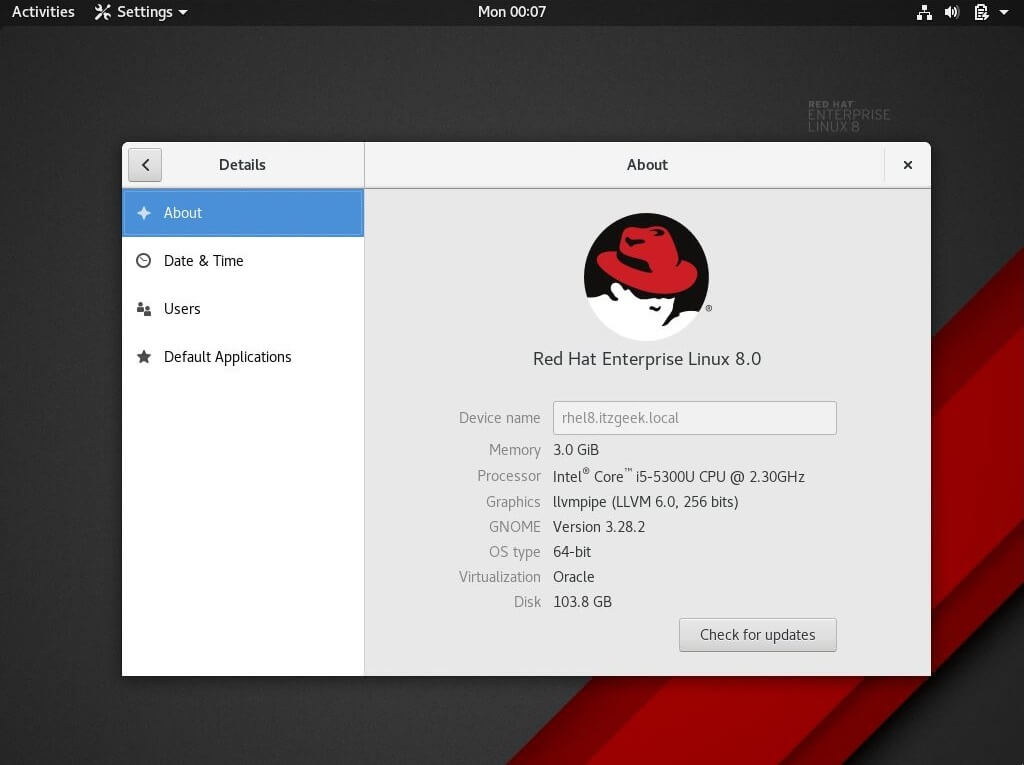Viewport: 1024px width, 765px height.
Task: Click the GNOME Version 3.28.2 value
Action: click(599, 527)
